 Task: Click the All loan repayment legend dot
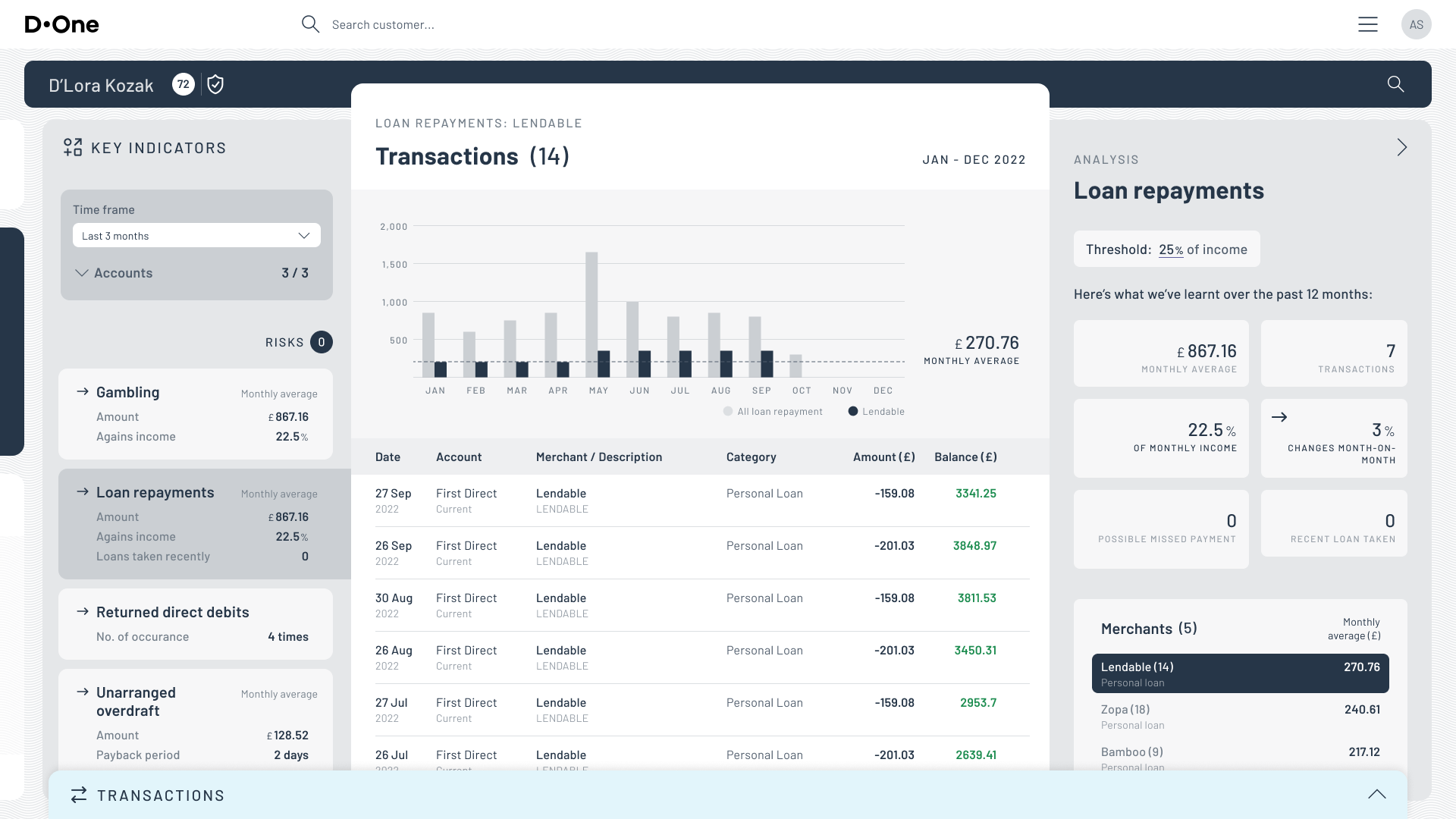point(728,412)
